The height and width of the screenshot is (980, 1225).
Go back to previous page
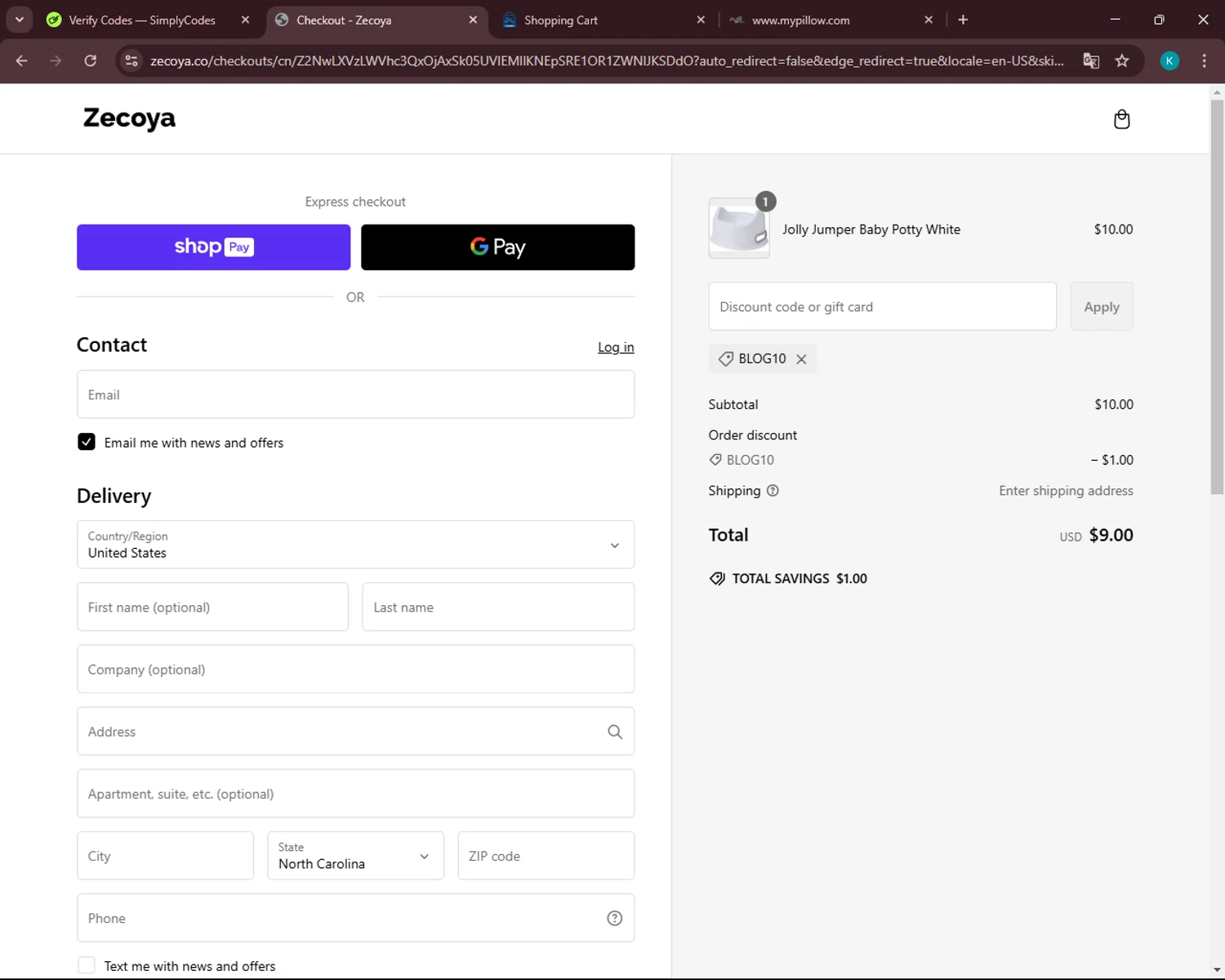(x=22, y=60)
